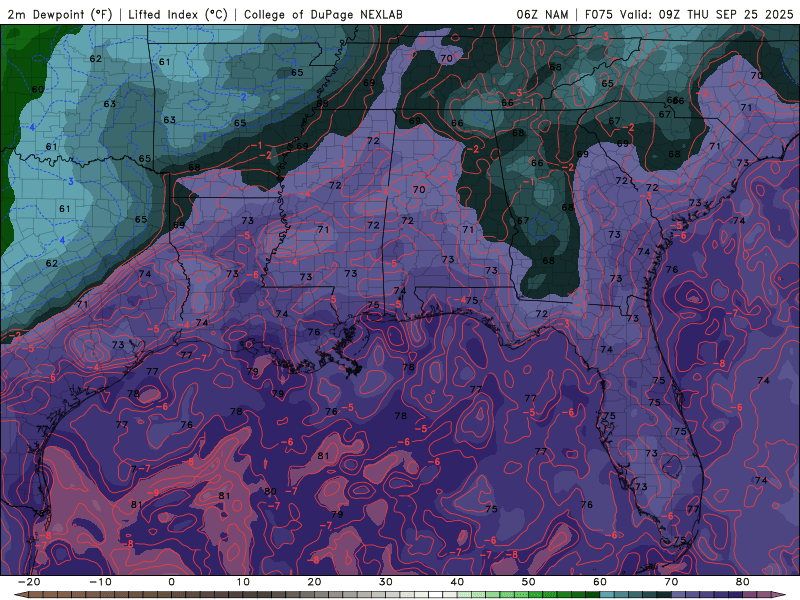The height and width of the screenshot is (600, 800).
Task: Click the "10" color bar label
Action: pyautogui.click(x=243, y=582)
